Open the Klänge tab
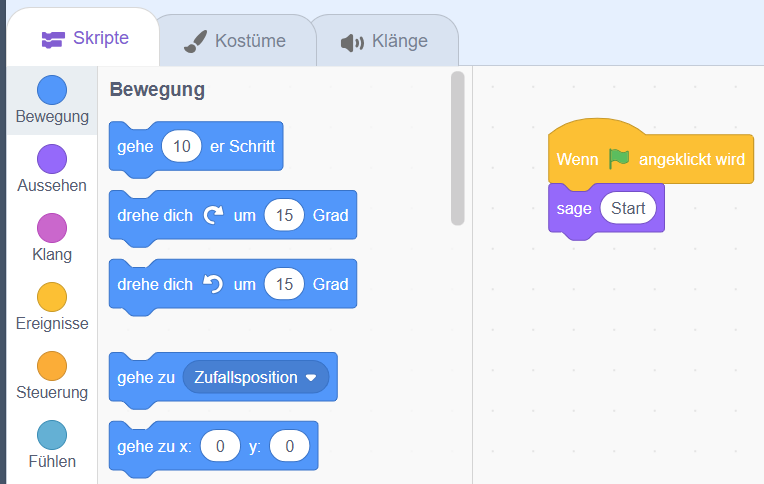Screen dimensions: 764x484 (385, 41)
